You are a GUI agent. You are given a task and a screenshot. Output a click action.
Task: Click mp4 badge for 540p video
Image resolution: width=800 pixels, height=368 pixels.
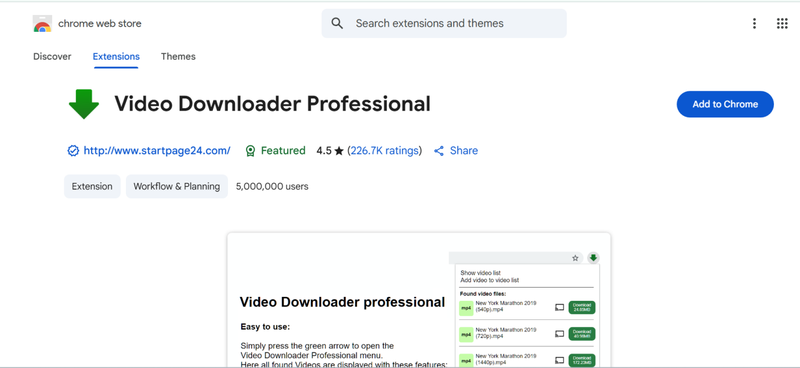pyautogui.click(x=466, y=308)
